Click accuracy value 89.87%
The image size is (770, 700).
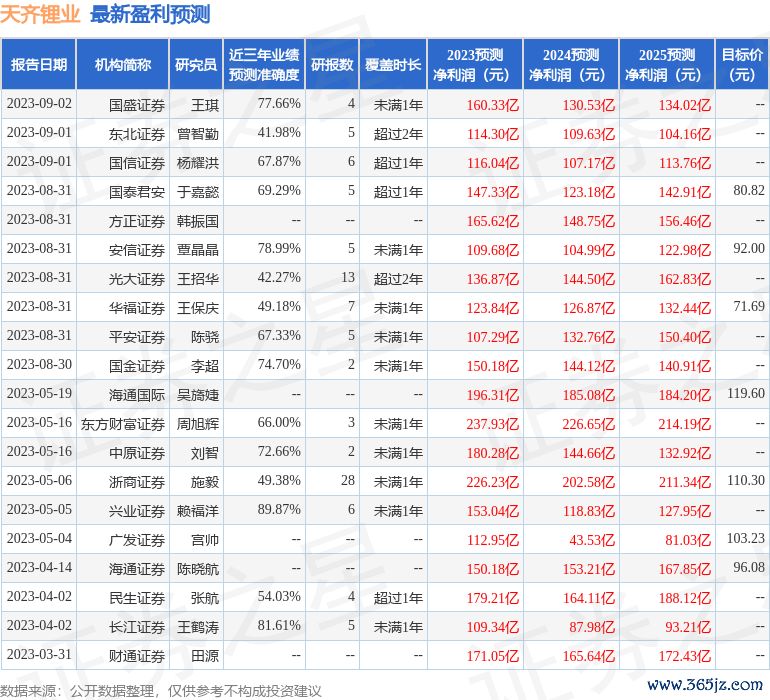(x=279, y=509)
